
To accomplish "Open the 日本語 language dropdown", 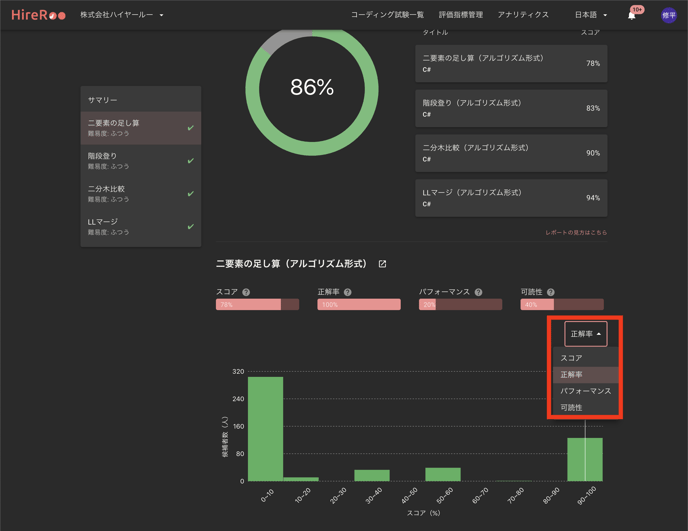I will point(591,15).
